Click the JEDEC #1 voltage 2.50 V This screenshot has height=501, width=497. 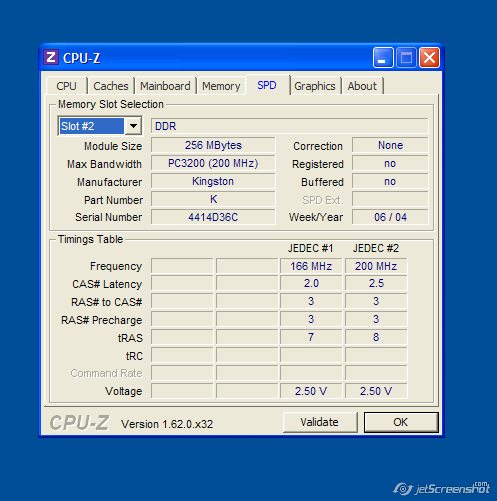tap(311, 391)
